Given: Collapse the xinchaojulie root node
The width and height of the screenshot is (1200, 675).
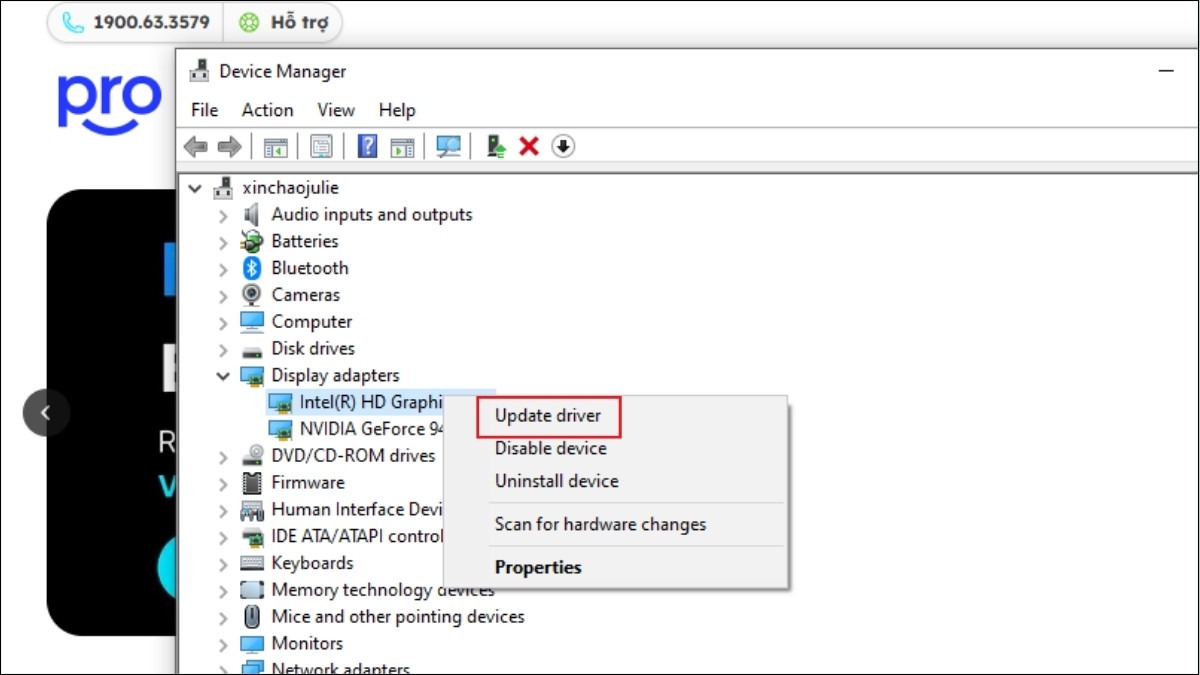Looking at the screenshot, I should coord(194,188).
